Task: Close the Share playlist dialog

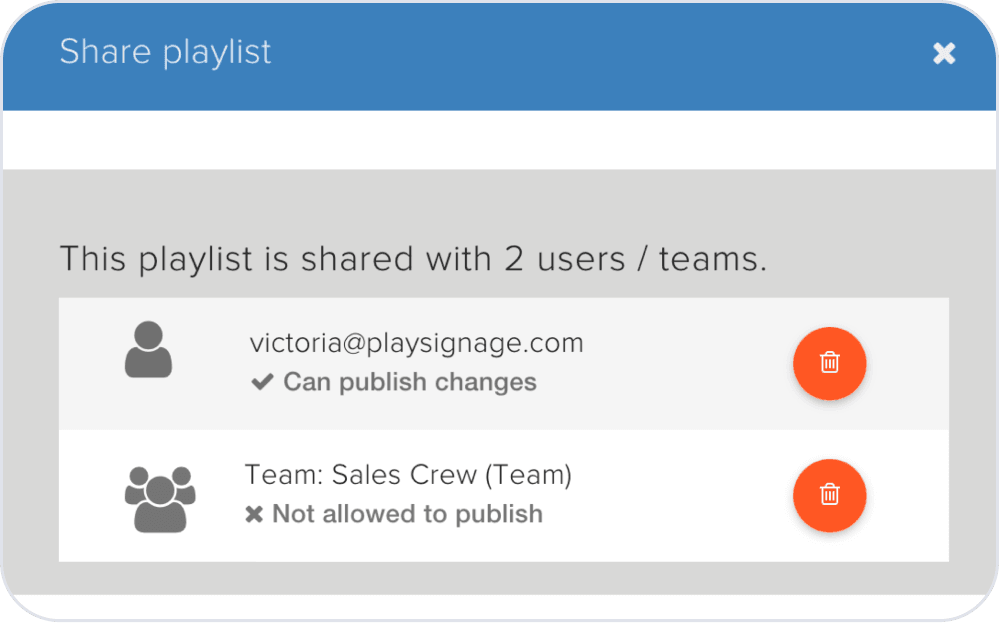Action: click(x=944, y=54)
